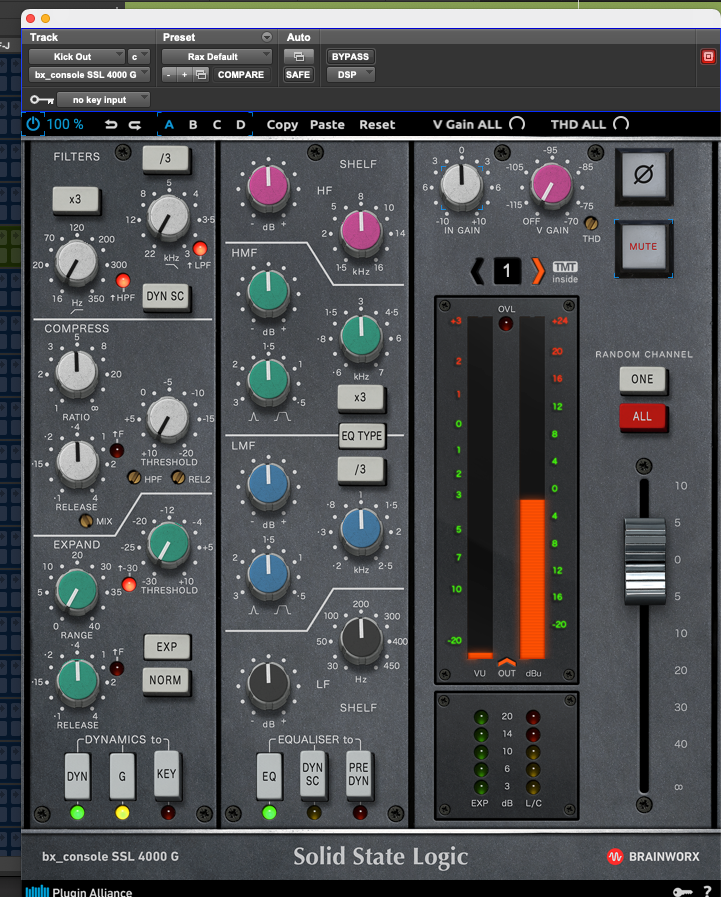
Task: Click the MIX screw trim
Action: click(86, 521)
